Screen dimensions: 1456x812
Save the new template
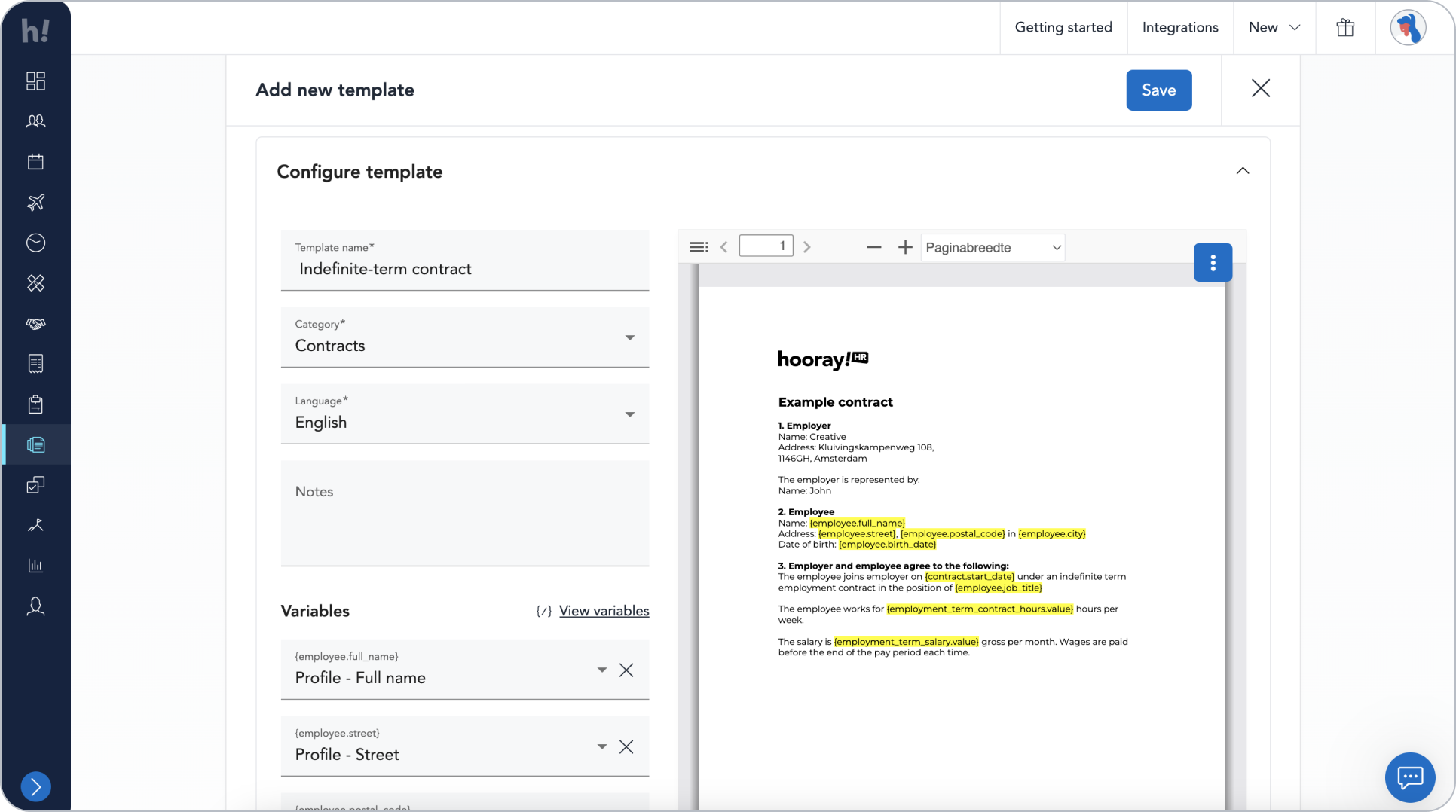pyautogui.click(x=1158, y=90)
